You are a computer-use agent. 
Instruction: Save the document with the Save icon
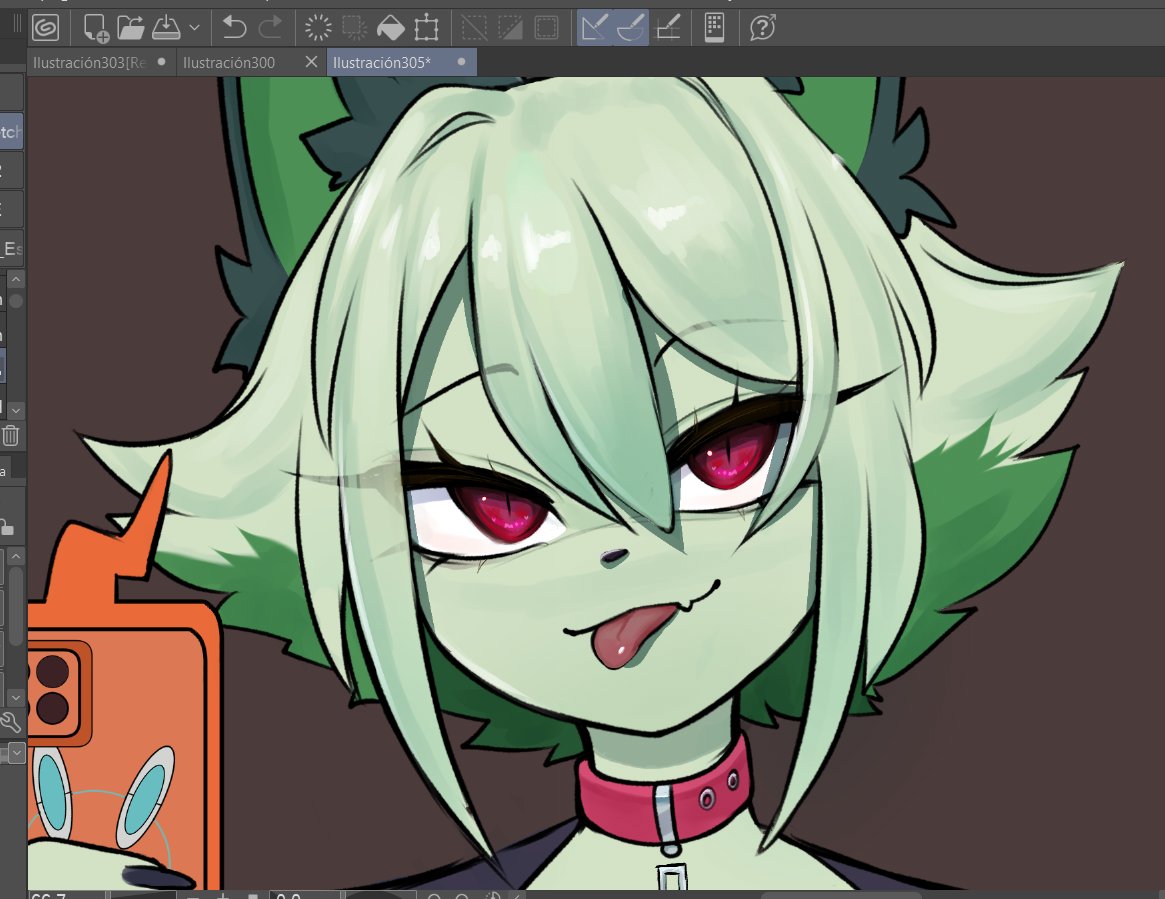tap(166, 28)
